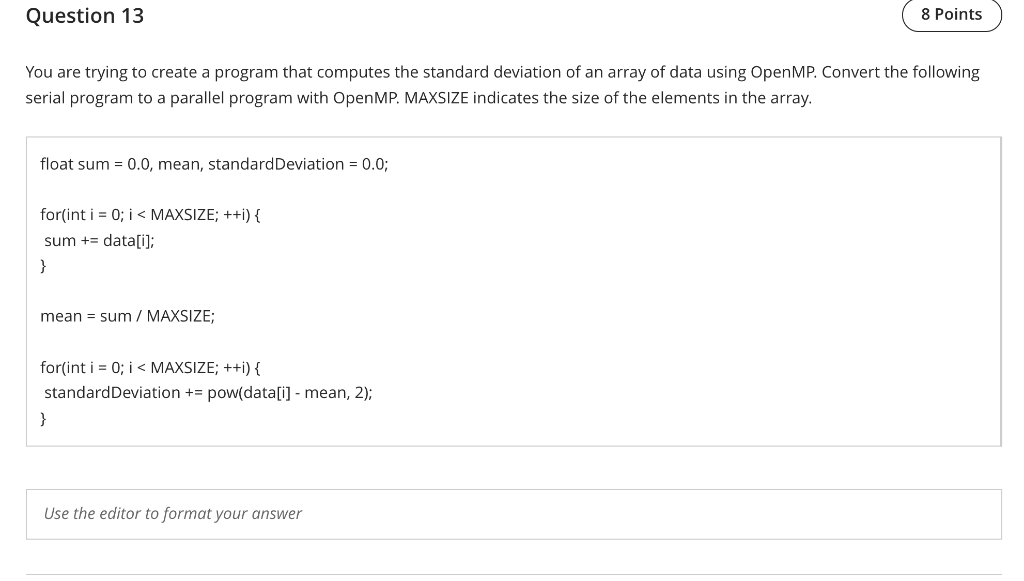This screenshot has width=1024, height=581.
Task: Click the "mean = sum / MAXSIZE;" line
Action: (x=127, y=315)
